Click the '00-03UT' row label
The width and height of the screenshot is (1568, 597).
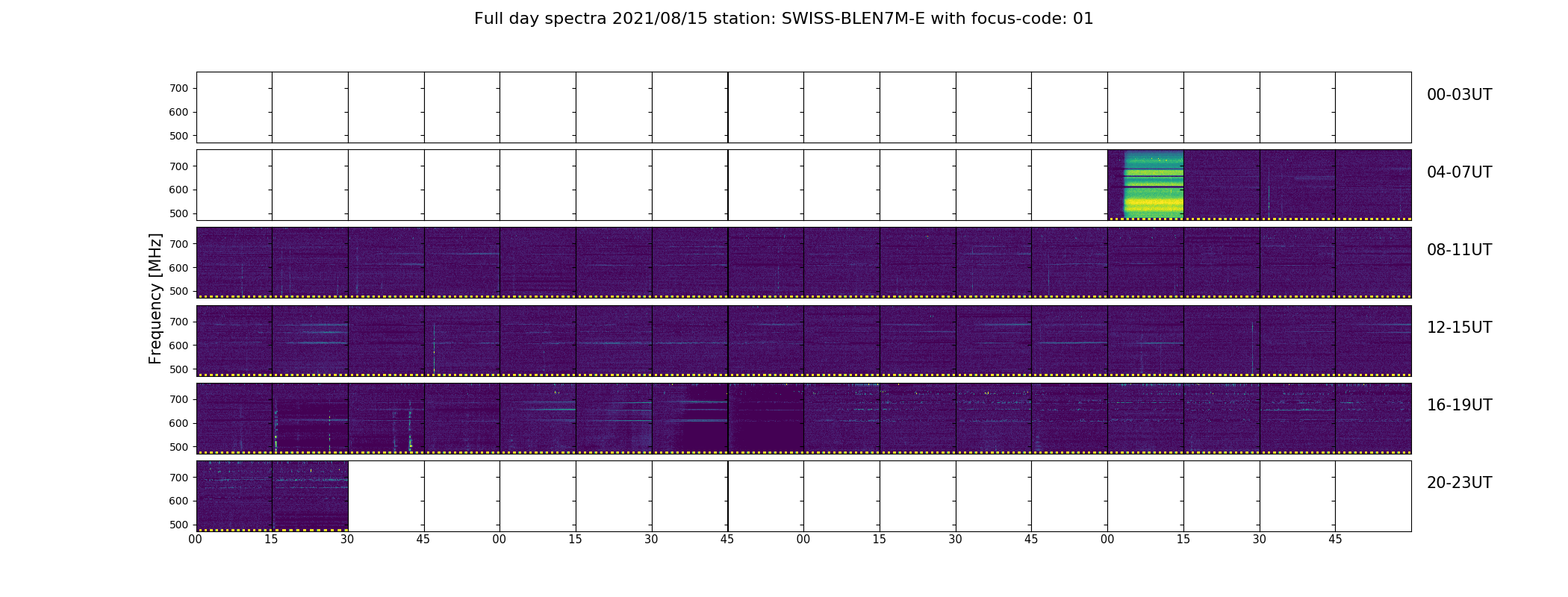1459,95
